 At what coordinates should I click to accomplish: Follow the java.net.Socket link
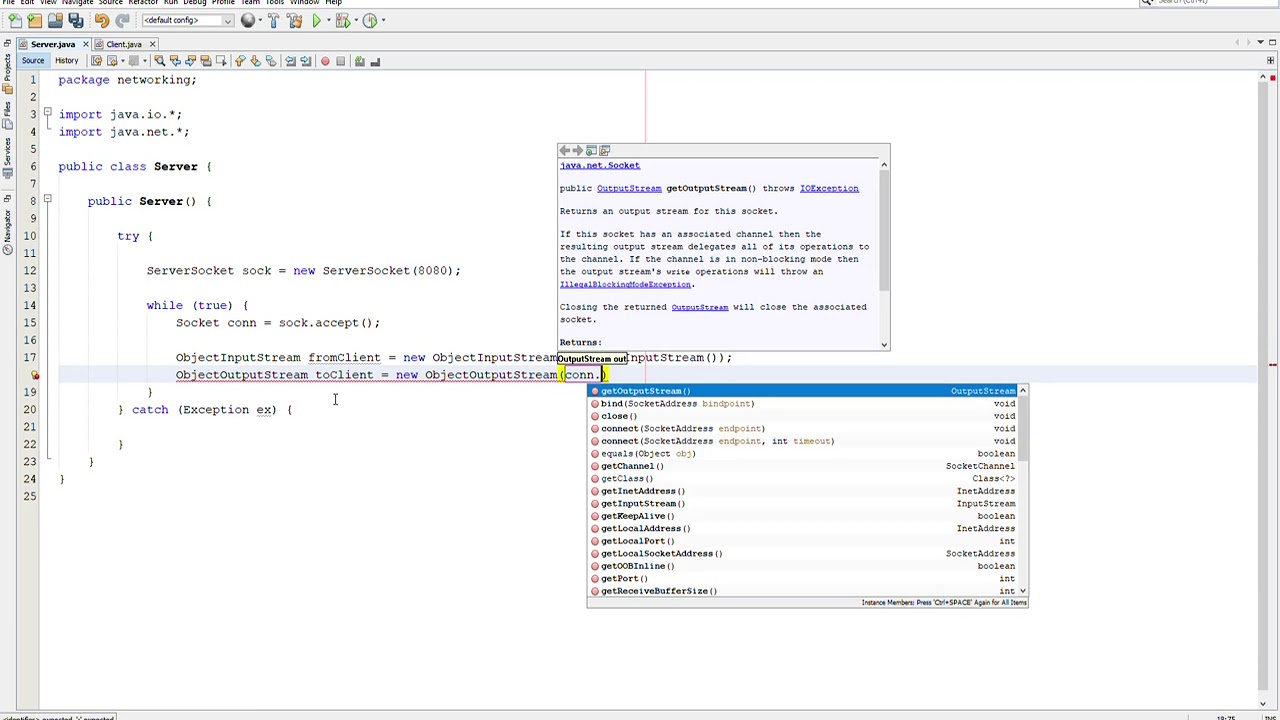click(x=600, y=165)
